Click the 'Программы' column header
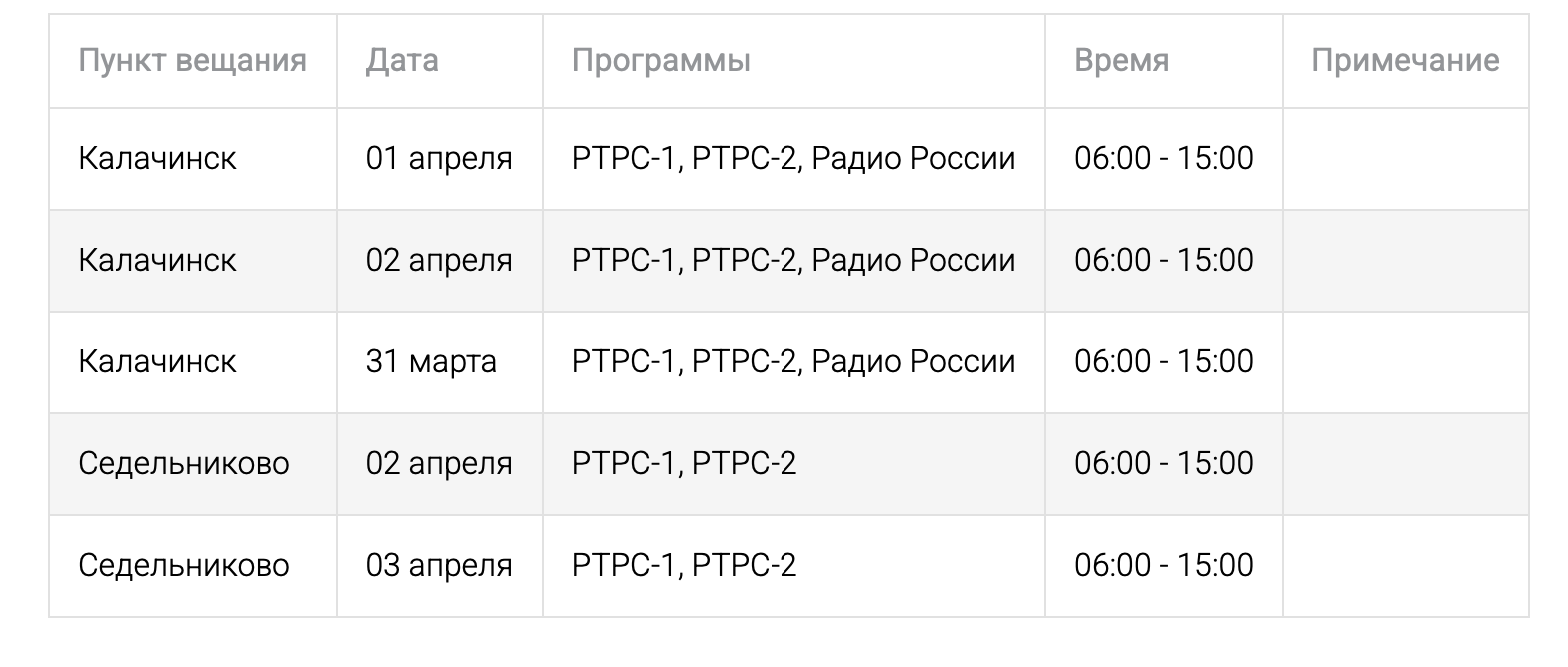1568x667 pixels. pyautogui.click(x=661, y=60)
